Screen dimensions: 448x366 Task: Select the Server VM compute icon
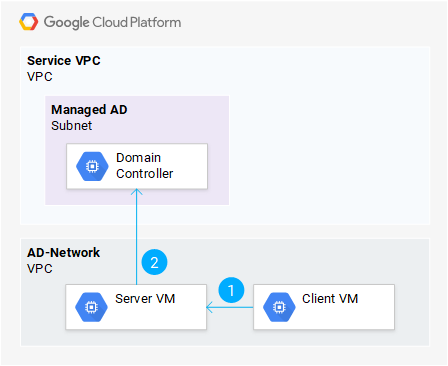91,307
